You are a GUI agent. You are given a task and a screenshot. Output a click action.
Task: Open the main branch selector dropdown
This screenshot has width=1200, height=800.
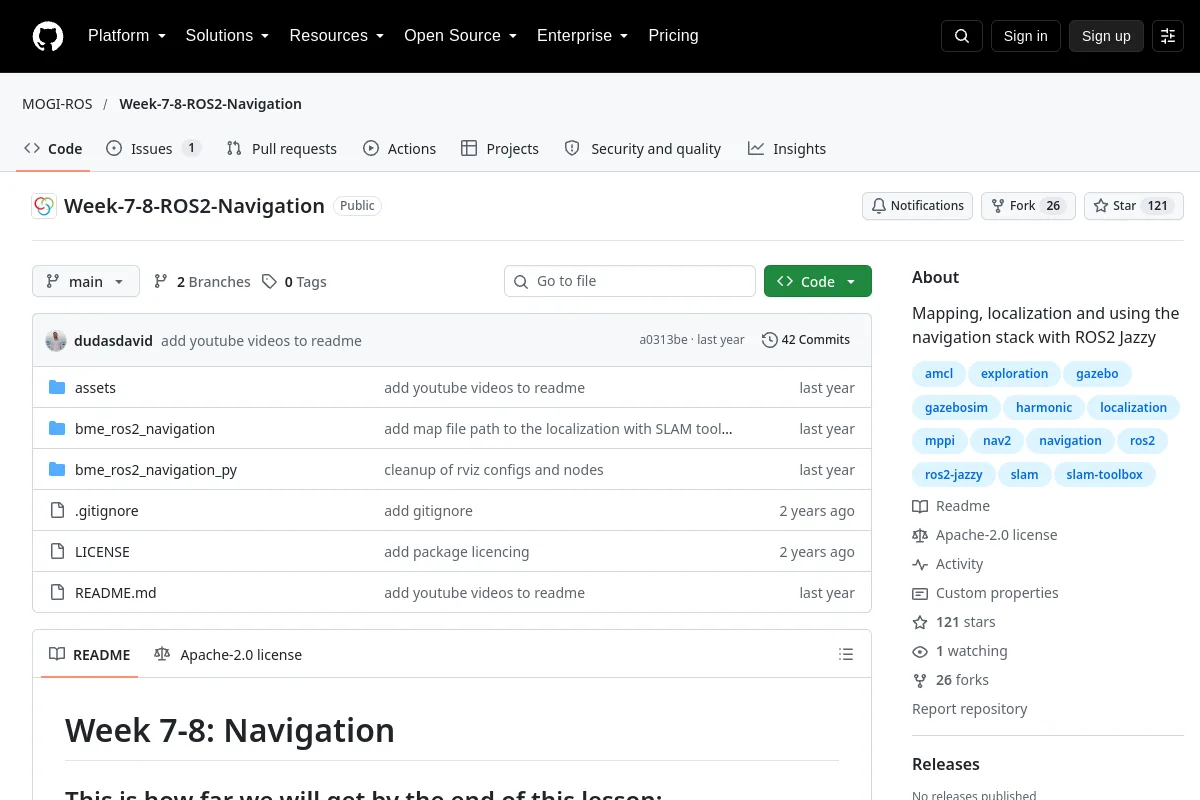coord(86,282)
